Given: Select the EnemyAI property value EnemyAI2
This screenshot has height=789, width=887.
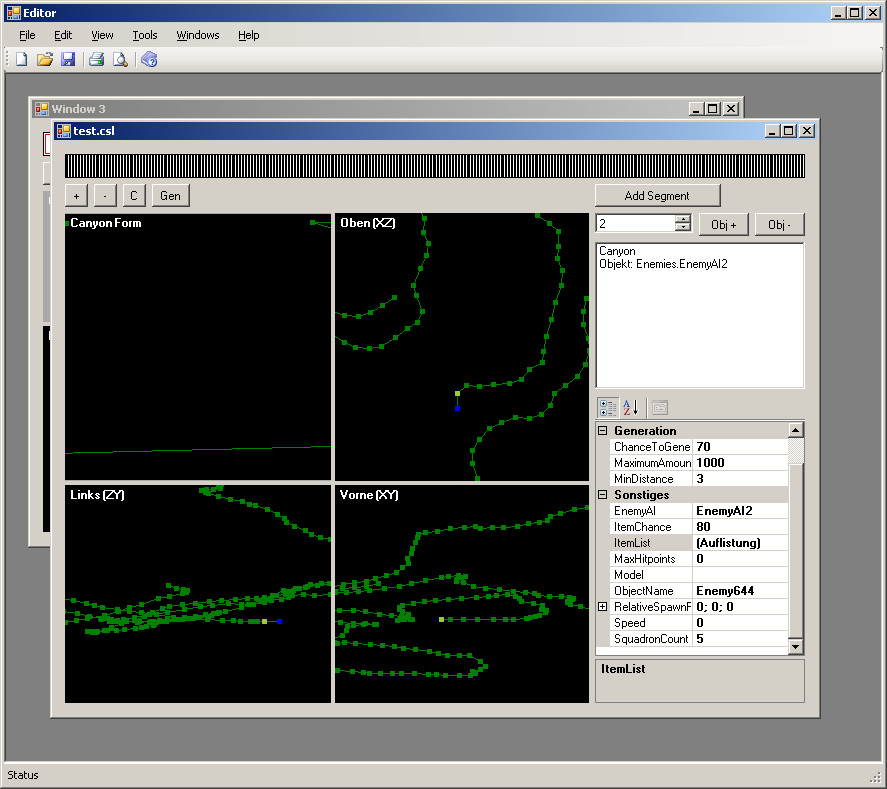Looking at the screenshot, I should coord(740,511).
